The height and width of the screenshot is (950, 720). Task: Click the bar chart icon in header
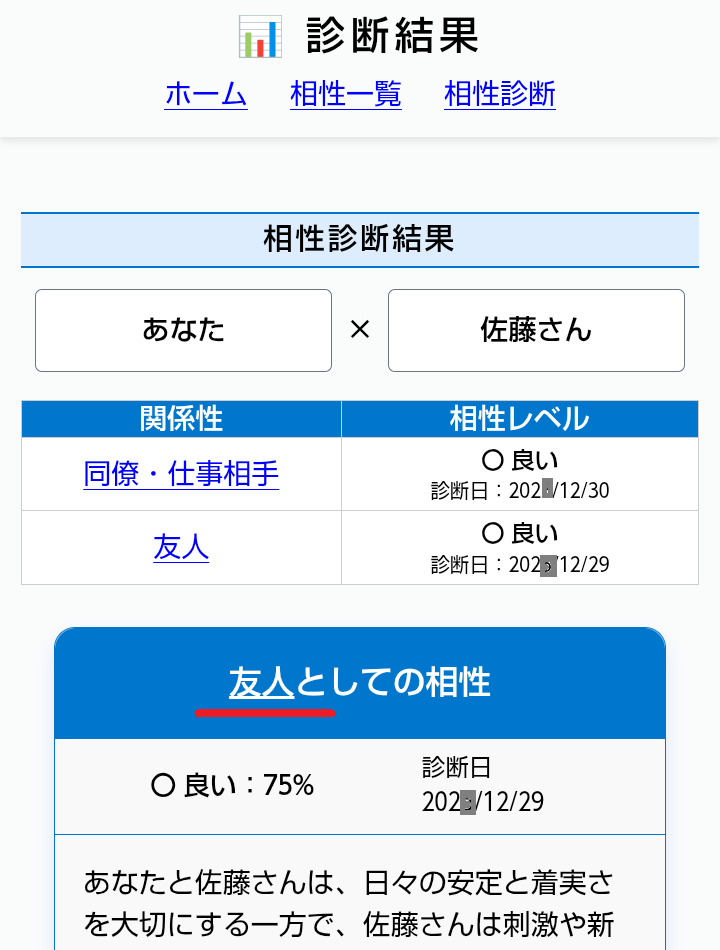(260, 37)
